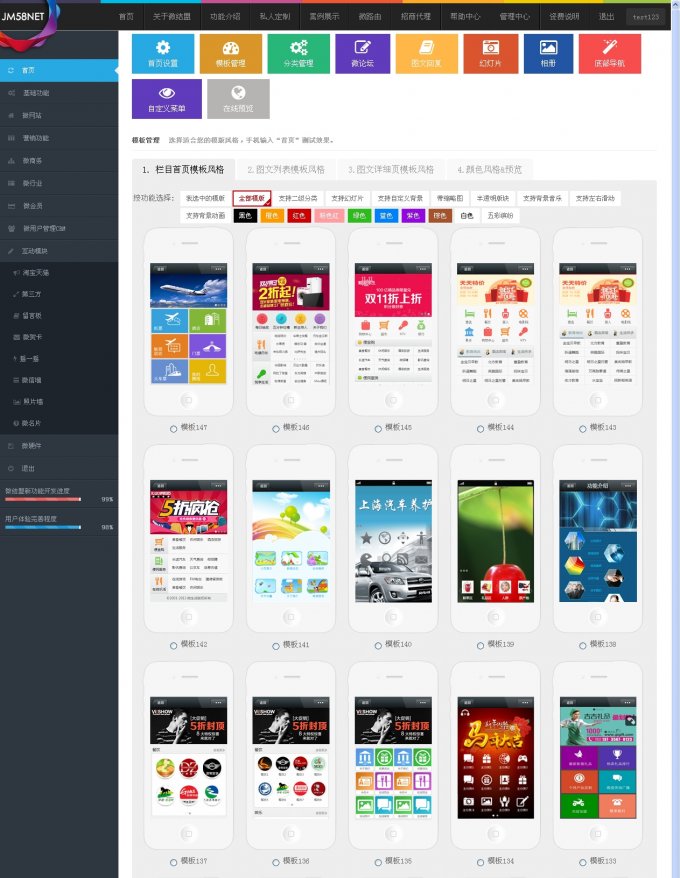680x878 pixels.
Task: Expand the 微硬件 sidebar section
Action: pyautogui.click(x=59, y=446)
